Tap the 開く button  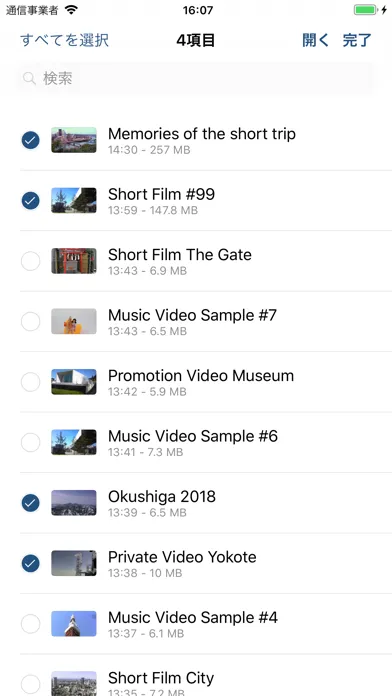316,40
